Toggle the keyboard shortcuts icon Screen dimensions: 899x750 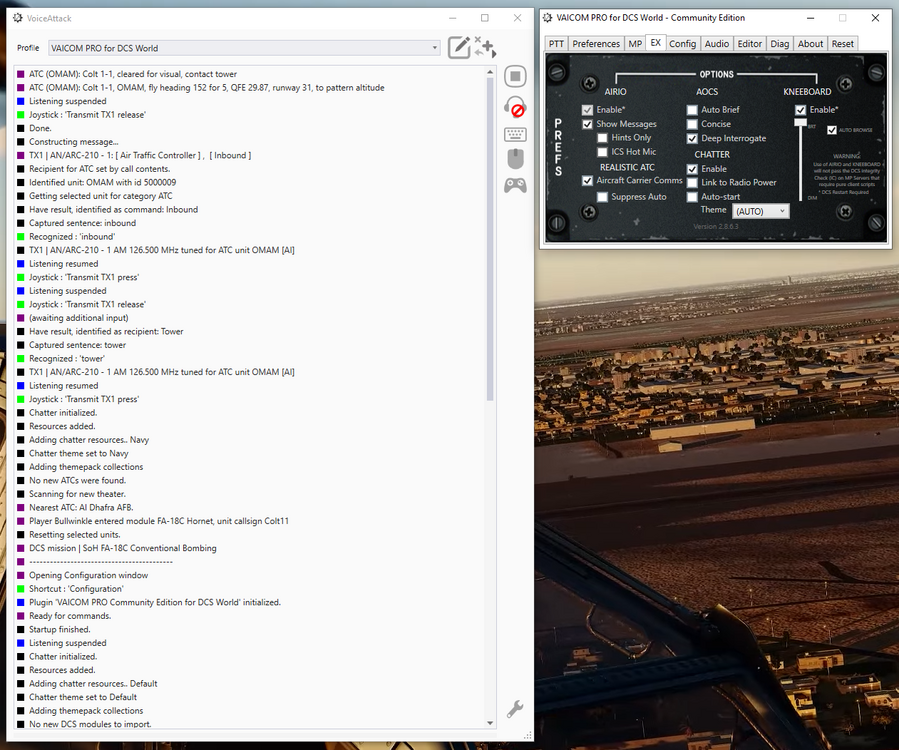515,134
